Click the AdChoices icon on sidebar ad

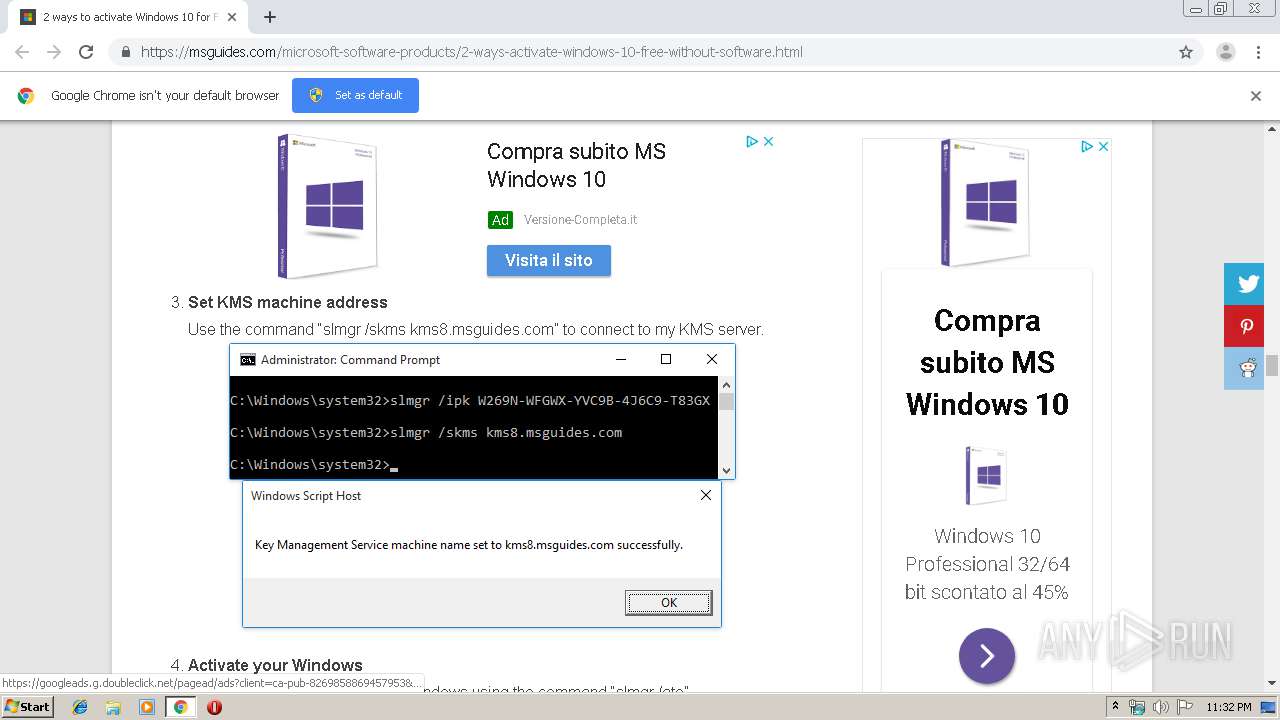(1087, 146)
